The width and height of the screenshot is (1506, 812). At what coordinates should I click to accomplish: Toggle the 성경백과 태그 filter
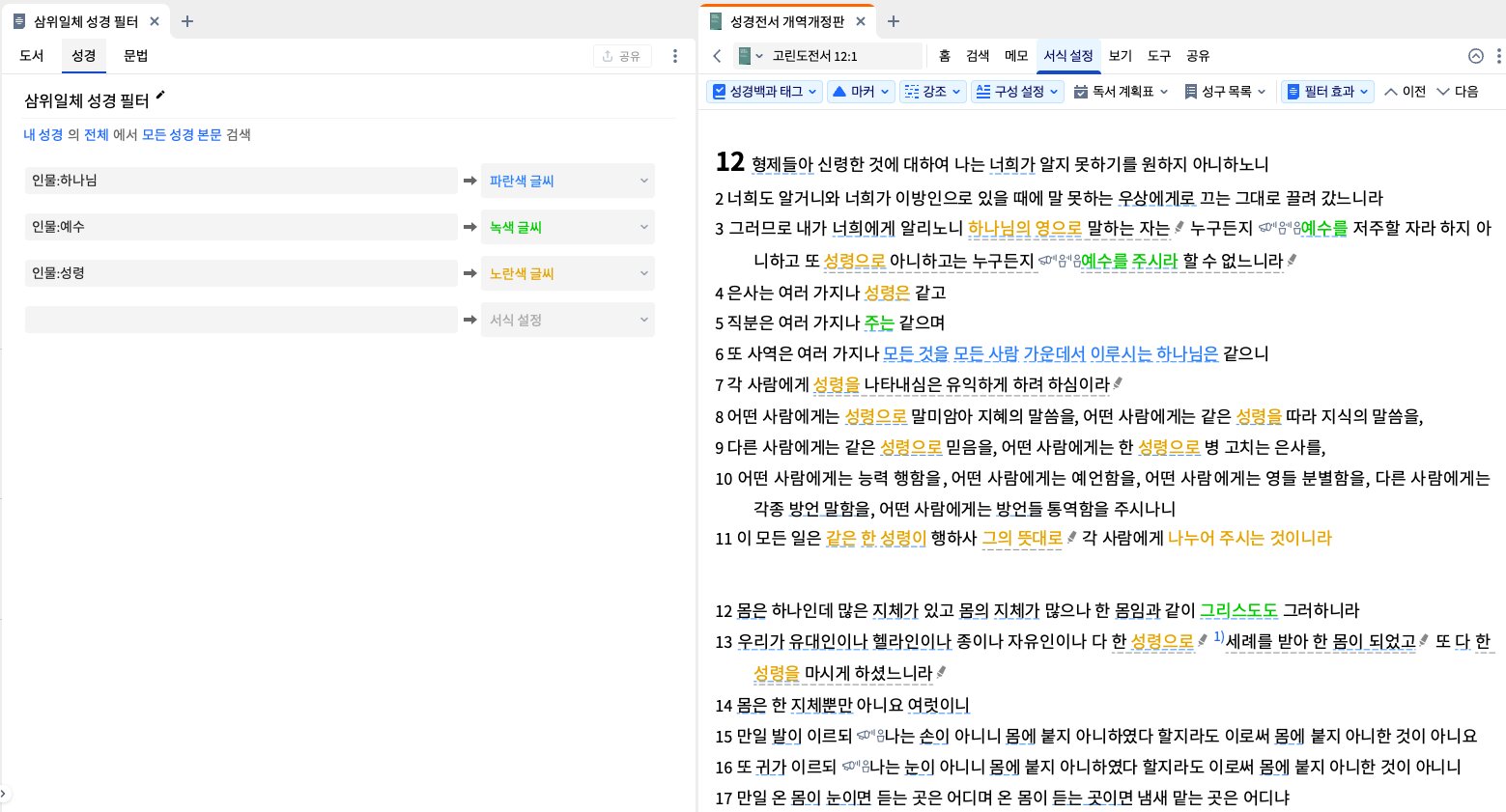764,92
